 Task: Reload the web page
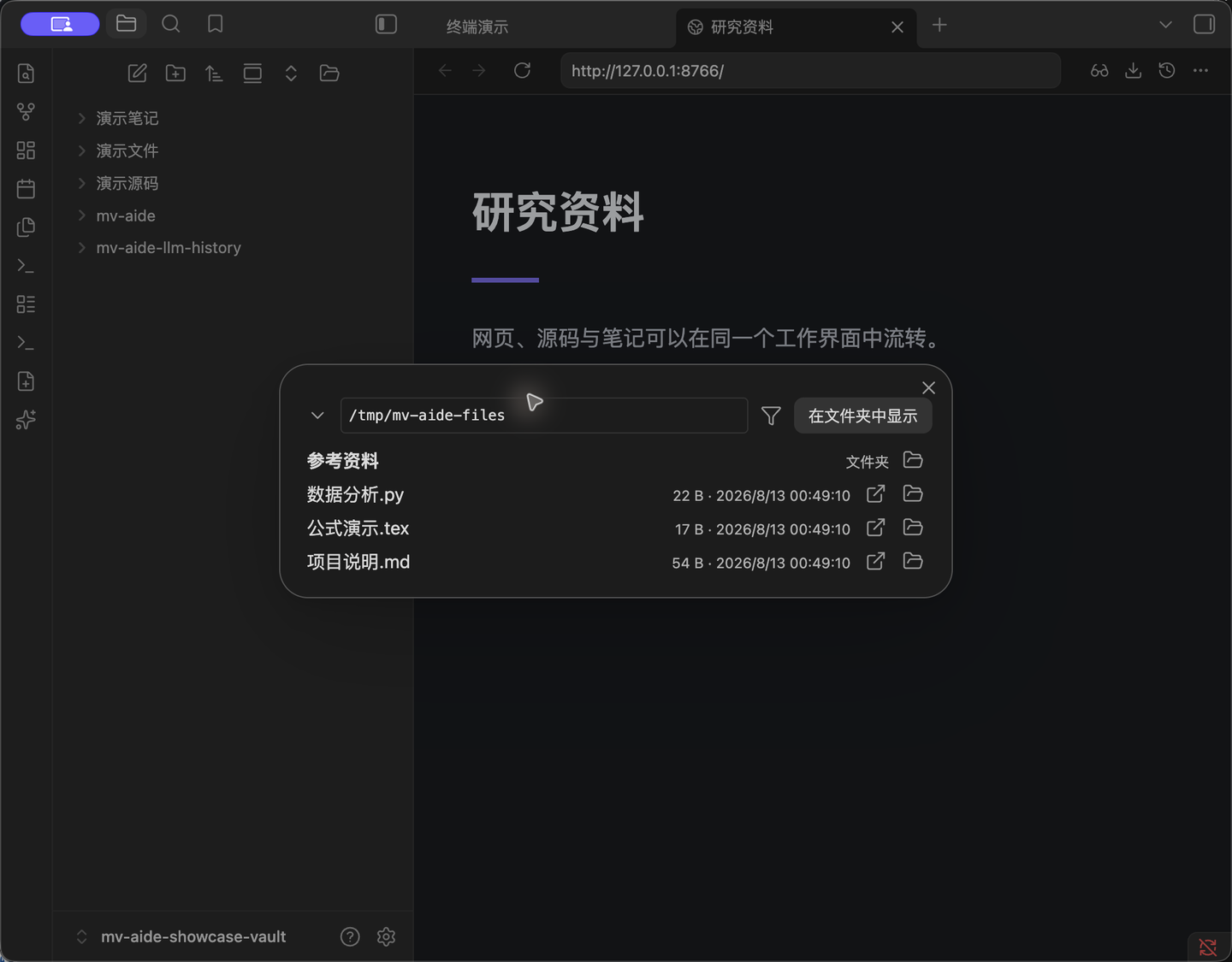522,70
